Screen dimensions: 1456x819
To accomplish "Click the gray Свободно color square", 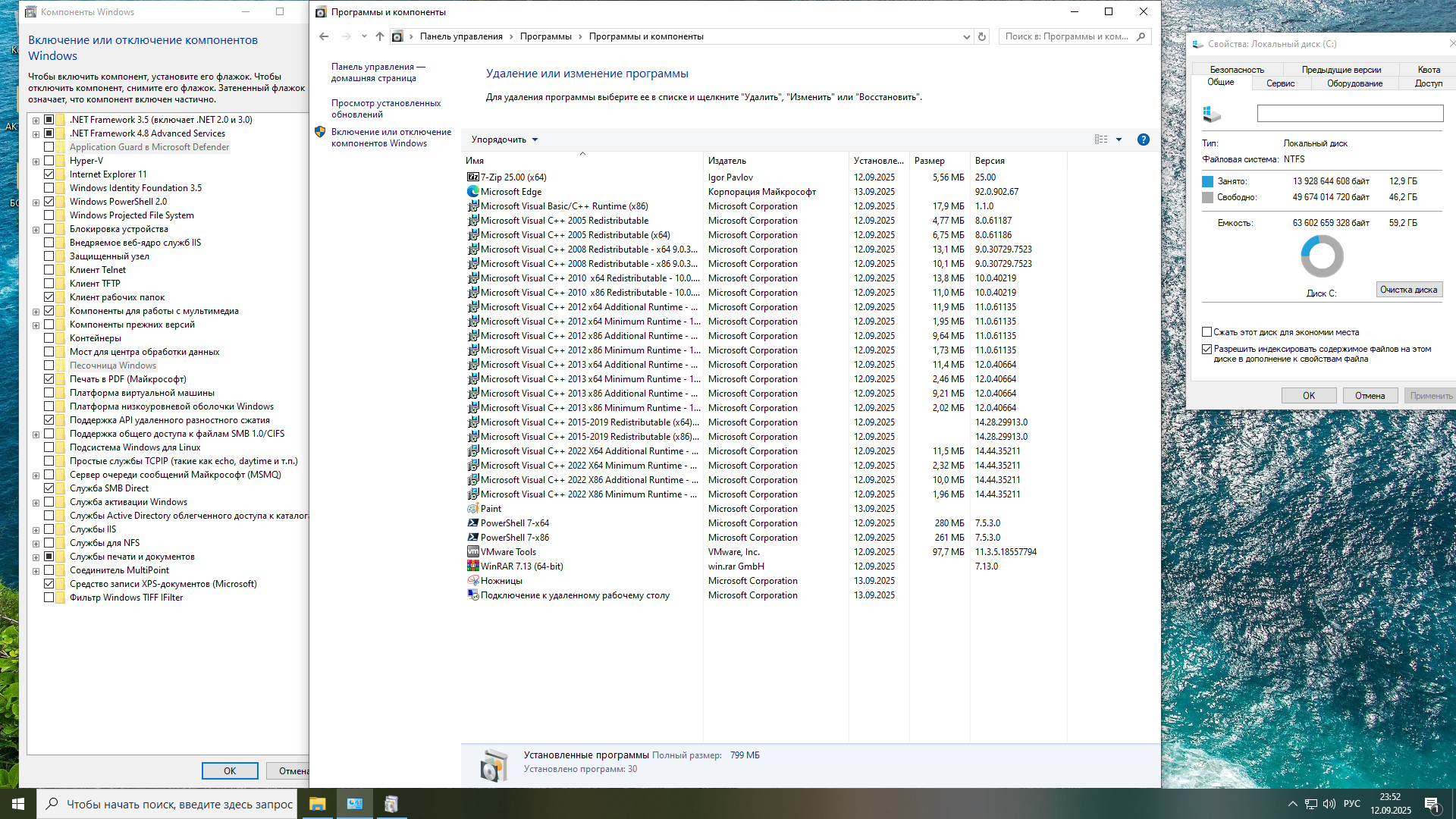I will point(1207,197).
